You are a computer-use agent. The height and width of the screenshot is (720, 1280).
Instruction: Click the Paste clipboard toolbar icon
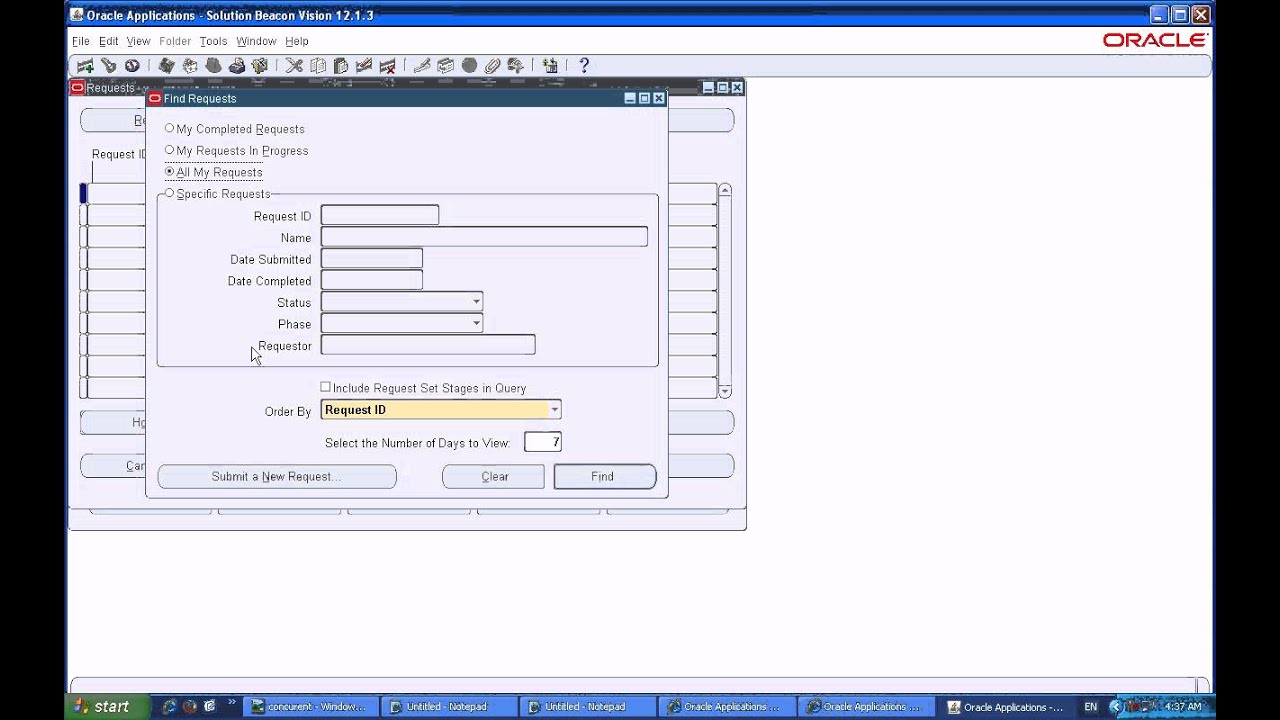[341, 66]
